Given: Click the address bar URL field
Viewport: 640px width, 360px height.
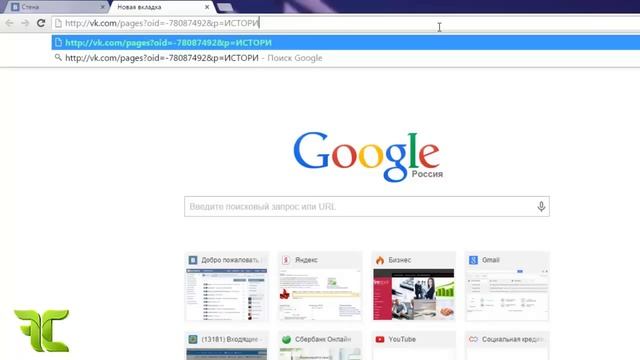Looking at the screenshot, I should coord(347,23).
